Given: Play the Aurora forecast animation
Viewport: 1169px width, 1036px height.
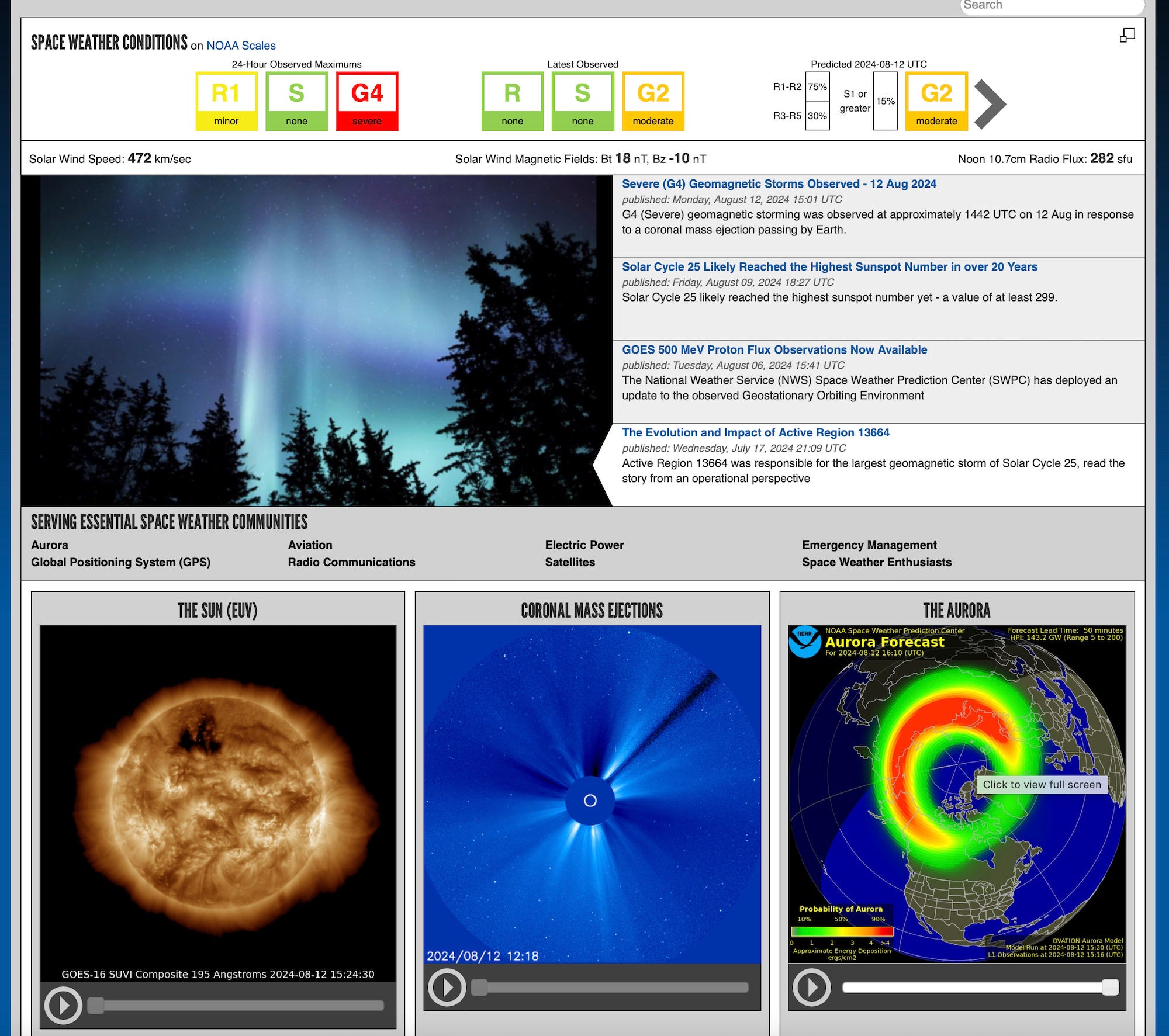Looking at the screenshot, I should point(812,988).
